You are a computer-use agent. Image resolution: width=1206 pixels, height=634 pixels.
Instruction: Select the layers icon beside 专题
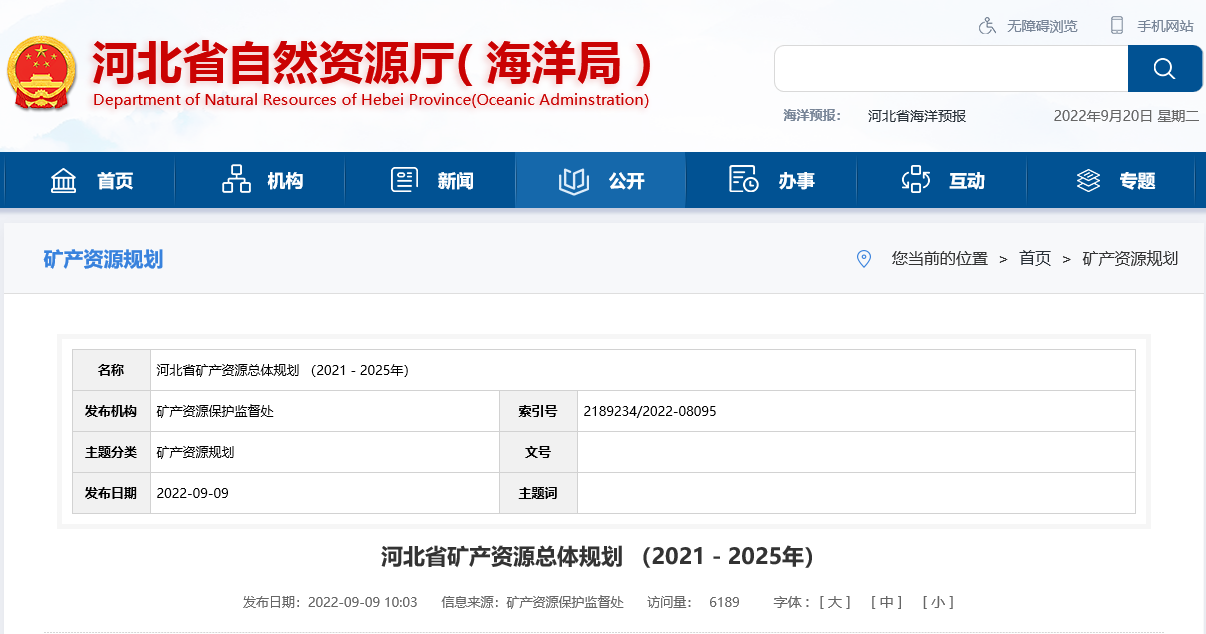click(1088, 180)
